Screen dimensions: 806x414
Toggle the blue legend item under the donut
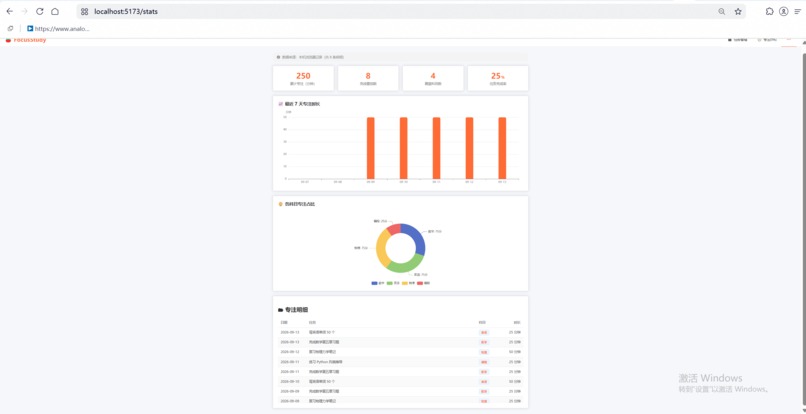[378, 283]
